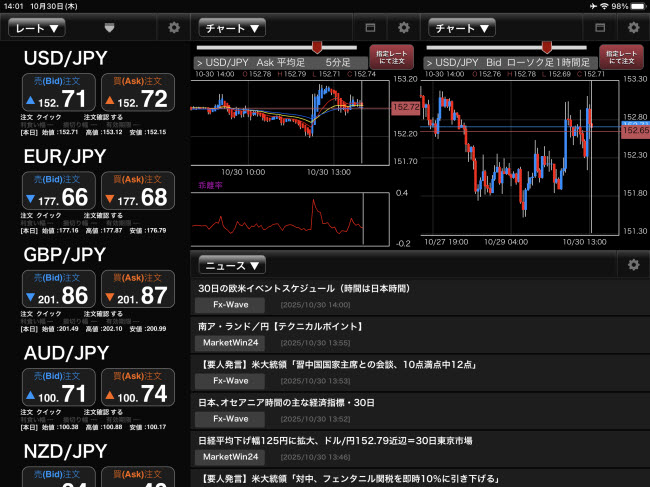Tap GBP/JPY 買(Ask)注文 201.87 button
Image resolution: width=650 pixels, height=487 pixels.
tap(138, 289)
